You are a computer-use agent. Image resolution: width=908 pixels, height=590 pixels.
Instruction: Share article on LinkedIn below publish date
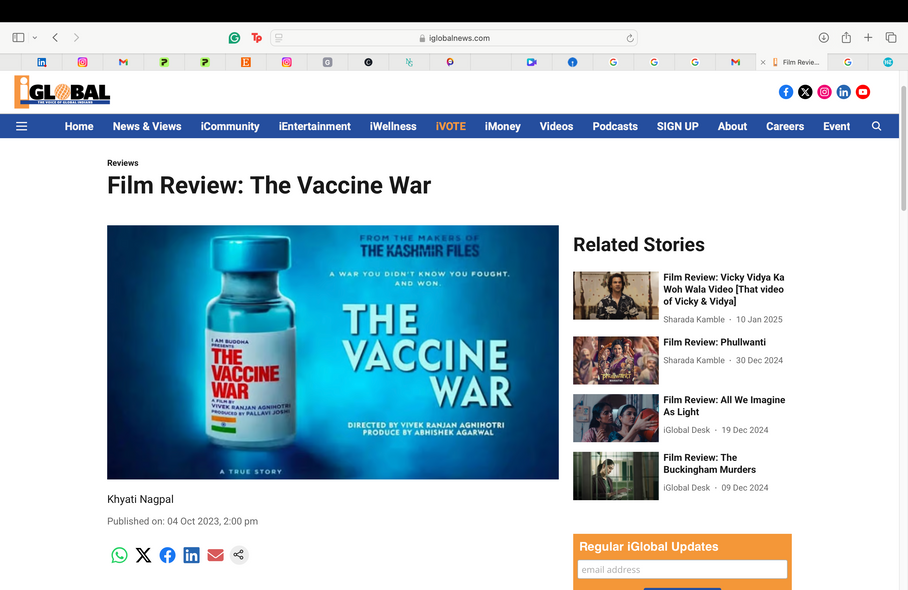191,555
